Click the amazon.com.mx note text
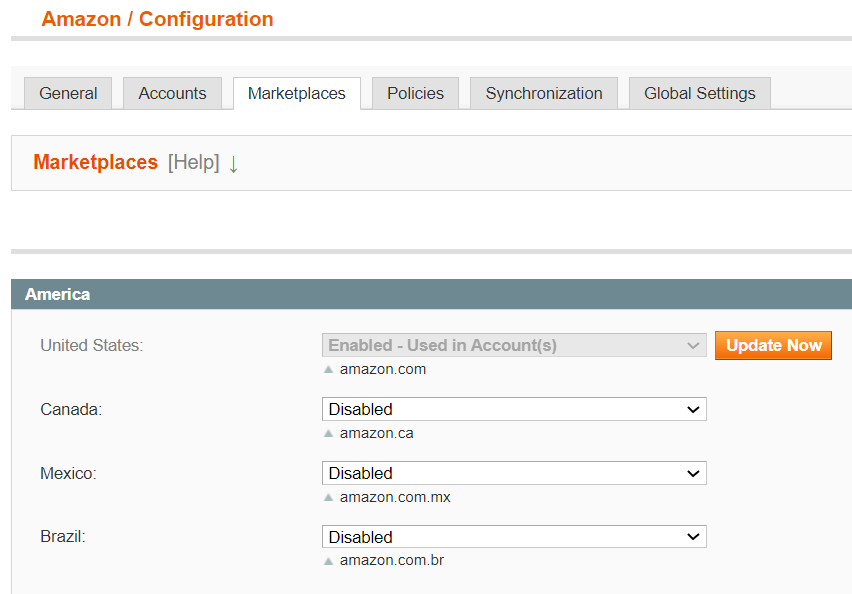The width and height of the screenshot is (852, 594). coord(395,497)
